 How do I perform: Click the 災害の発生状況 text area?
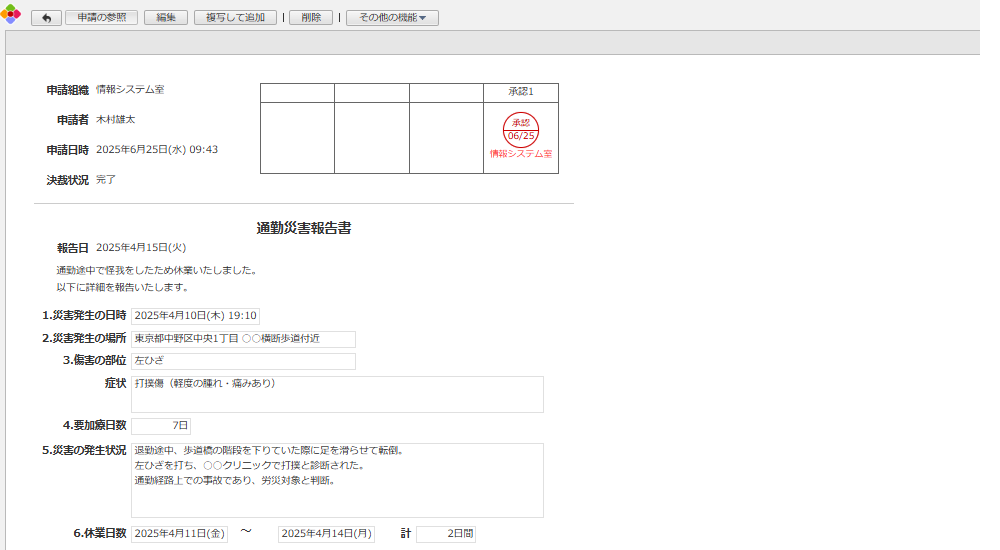(x=337, y=480)
